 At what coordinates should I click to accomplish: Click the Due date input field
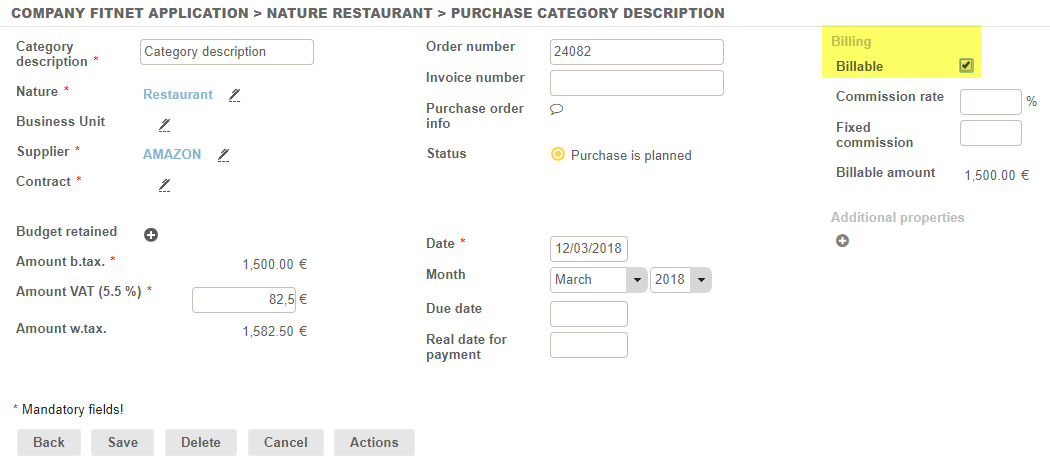pos(589,314)
